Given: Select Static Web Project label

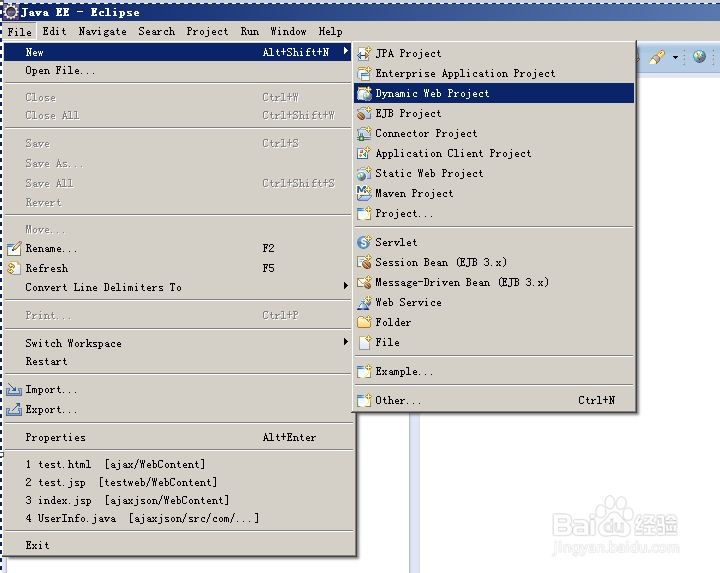Looking at the screenshot, I should point(429,174).
